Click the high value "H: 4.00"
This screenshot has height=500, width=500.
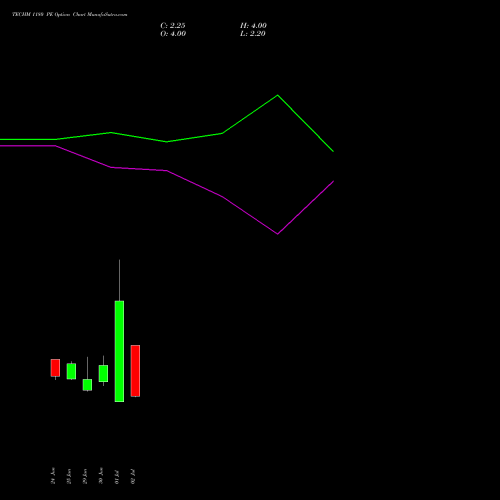tap(253, 26)
